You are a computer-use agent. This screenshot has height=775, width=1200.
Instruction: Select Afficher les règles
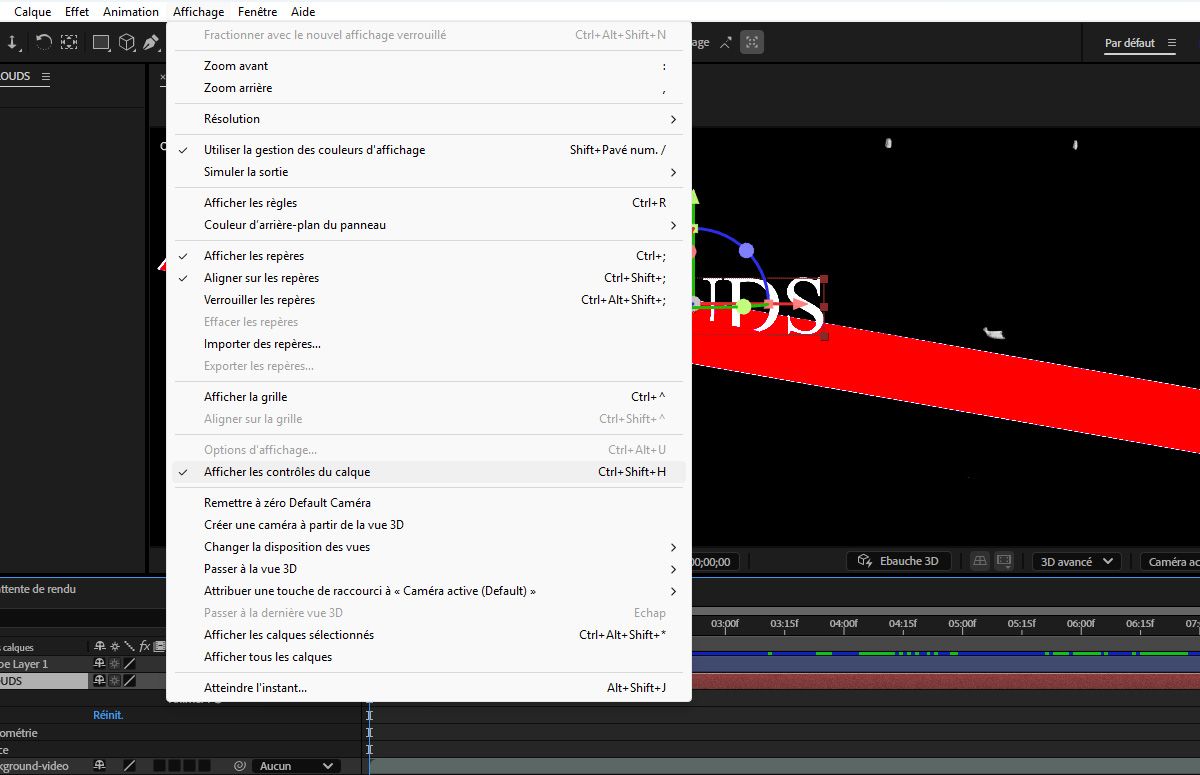coord(429,203)
